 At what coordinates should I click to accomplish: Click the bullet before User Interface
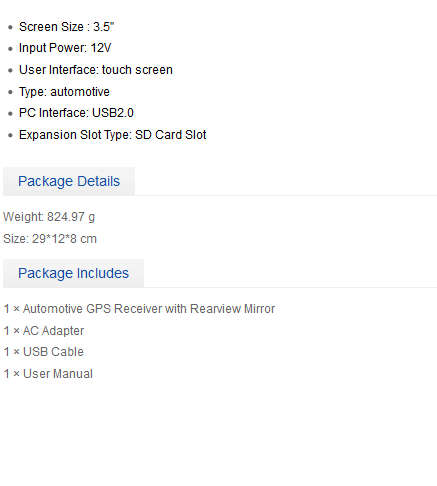pyautogui.click(x=10, y=70)
